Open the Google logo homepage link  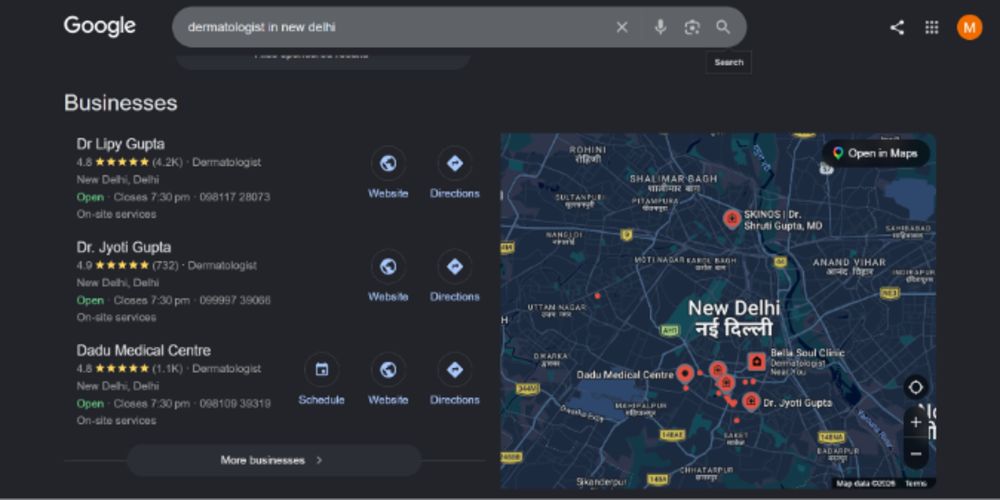(x=99, y=26)
